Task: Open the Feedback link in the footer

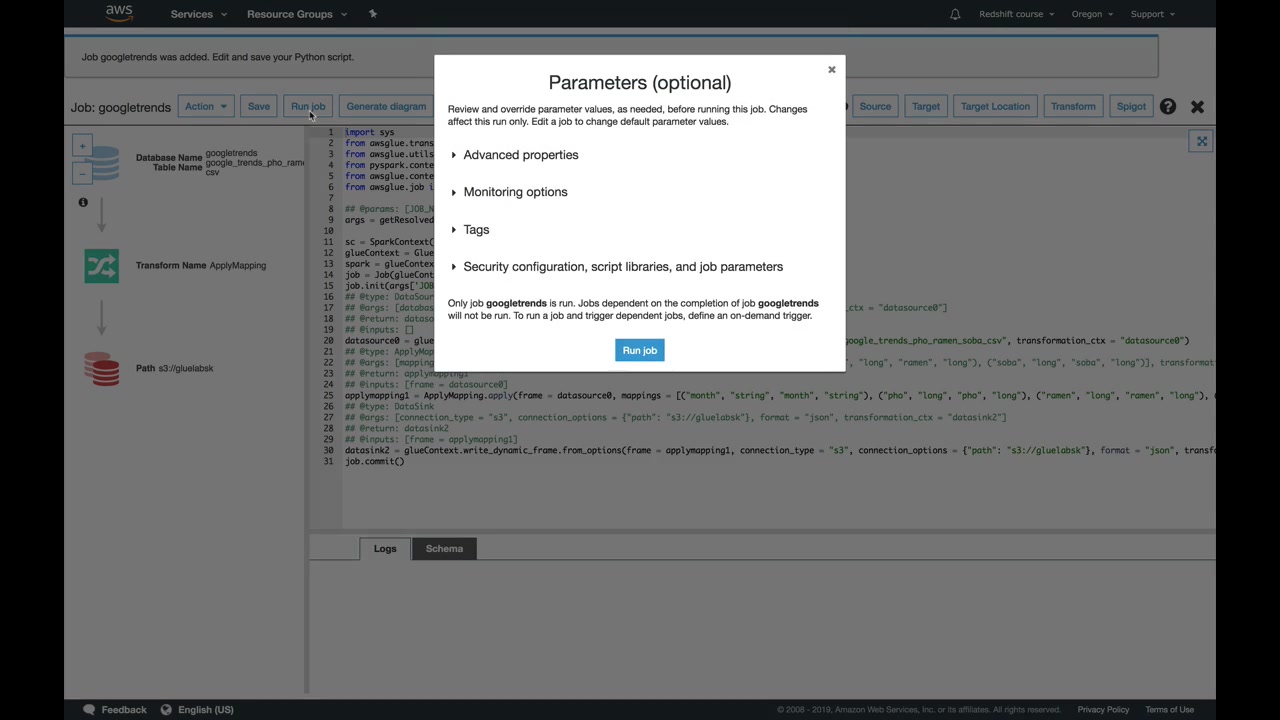Action: pos(124,710)
